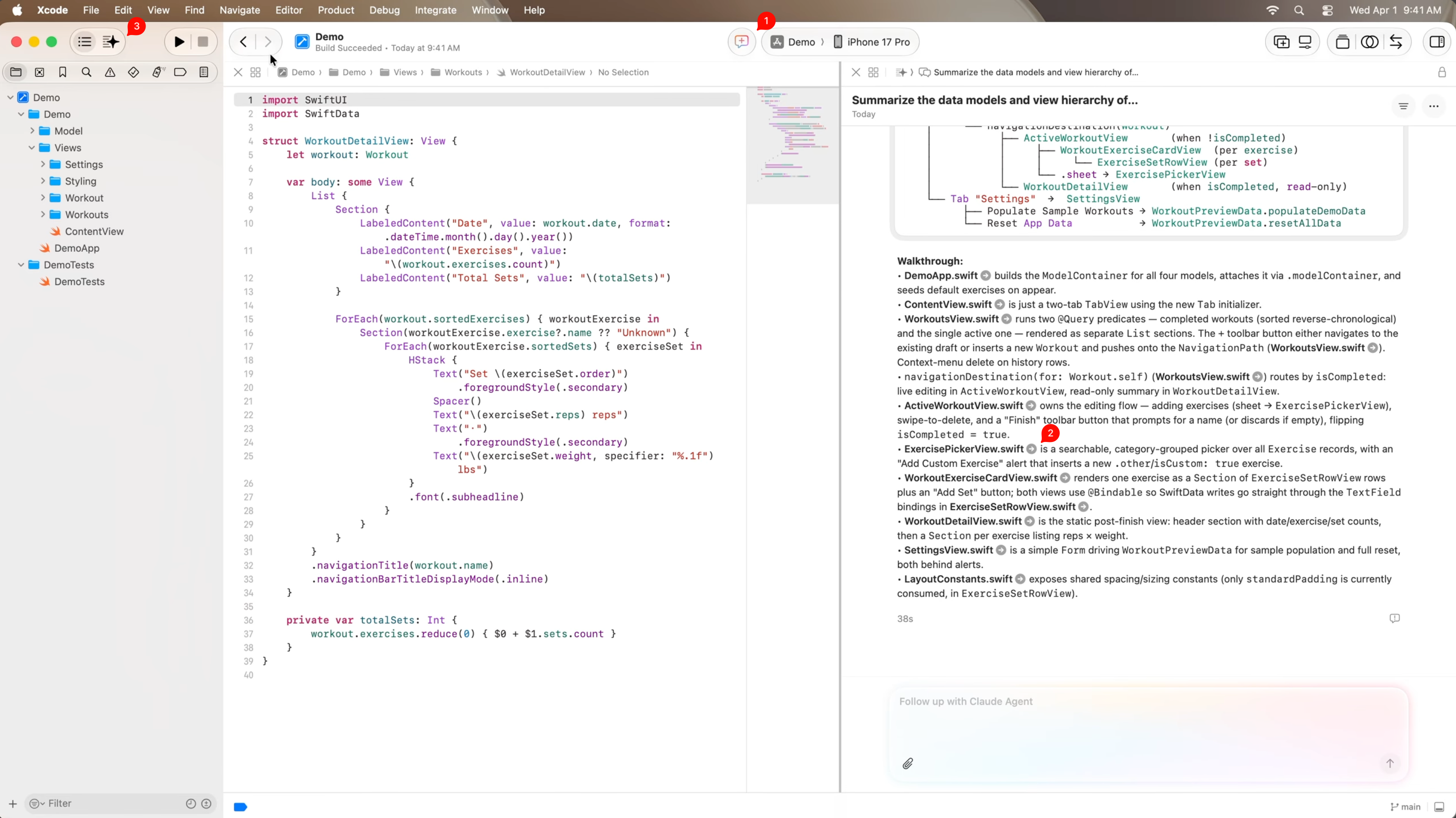The height and width of the screenshot is (818, 1456).
Task: Close the assistant editor pane
Action: [x=856, y=73]
